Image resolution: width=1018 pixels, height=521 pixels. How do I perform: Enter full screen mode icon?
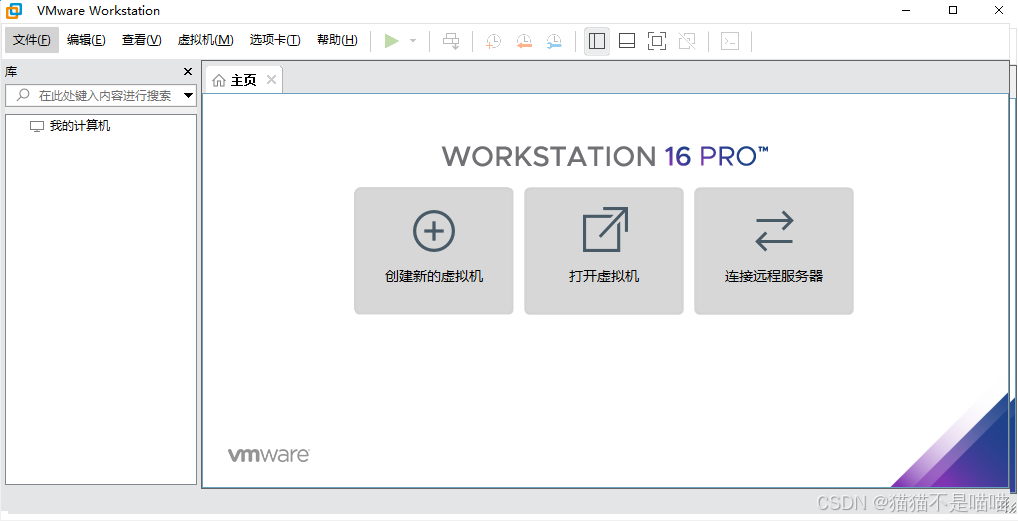(657, 41)
